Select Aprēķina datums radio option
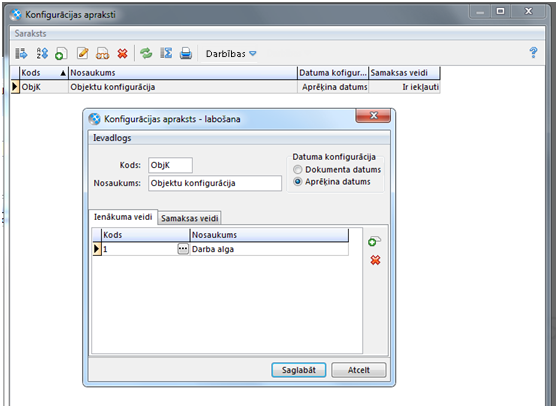Image resolution: width=558 pixels, height=408 pixels. (x=298, y=182)
